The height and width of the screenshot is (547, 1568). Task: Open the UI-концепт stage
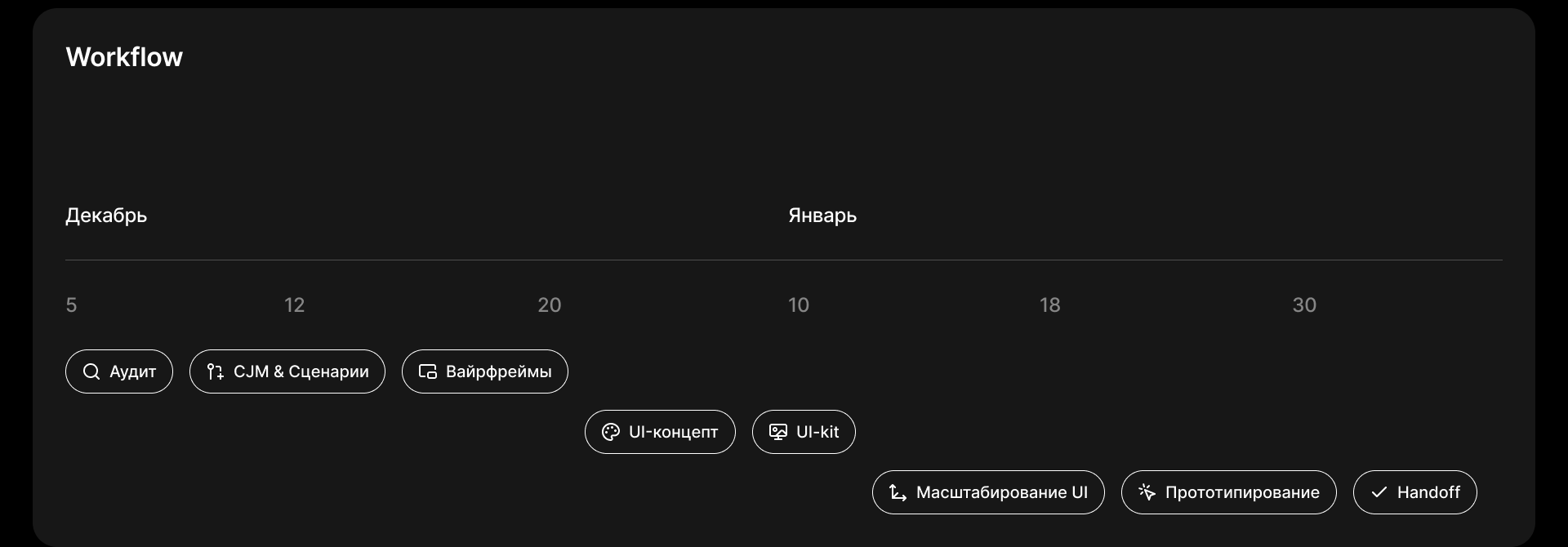pyautogui.click(x=659, y=432)
